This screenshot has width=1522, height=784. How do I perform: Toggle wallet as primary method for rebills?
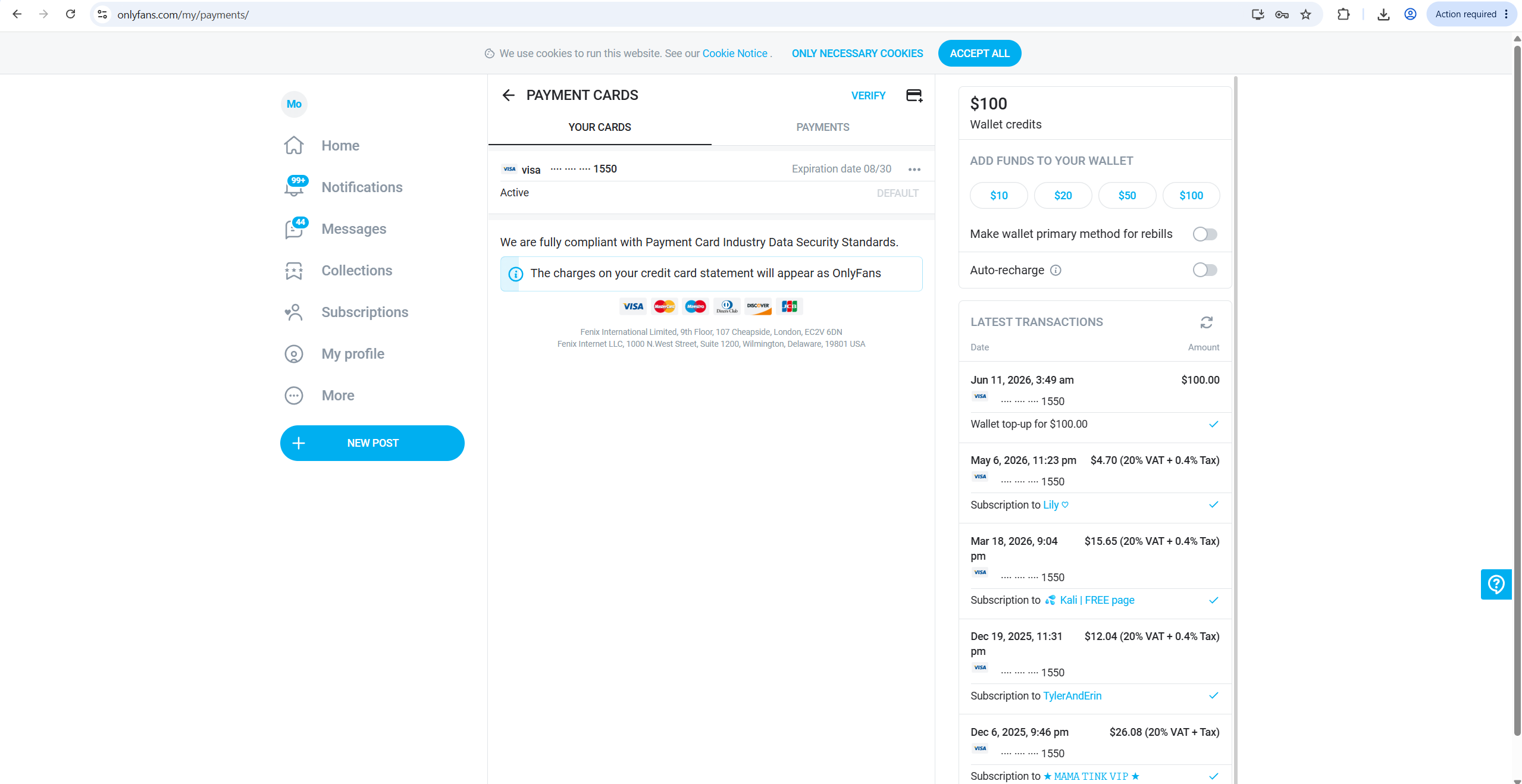coord(1205,234)
